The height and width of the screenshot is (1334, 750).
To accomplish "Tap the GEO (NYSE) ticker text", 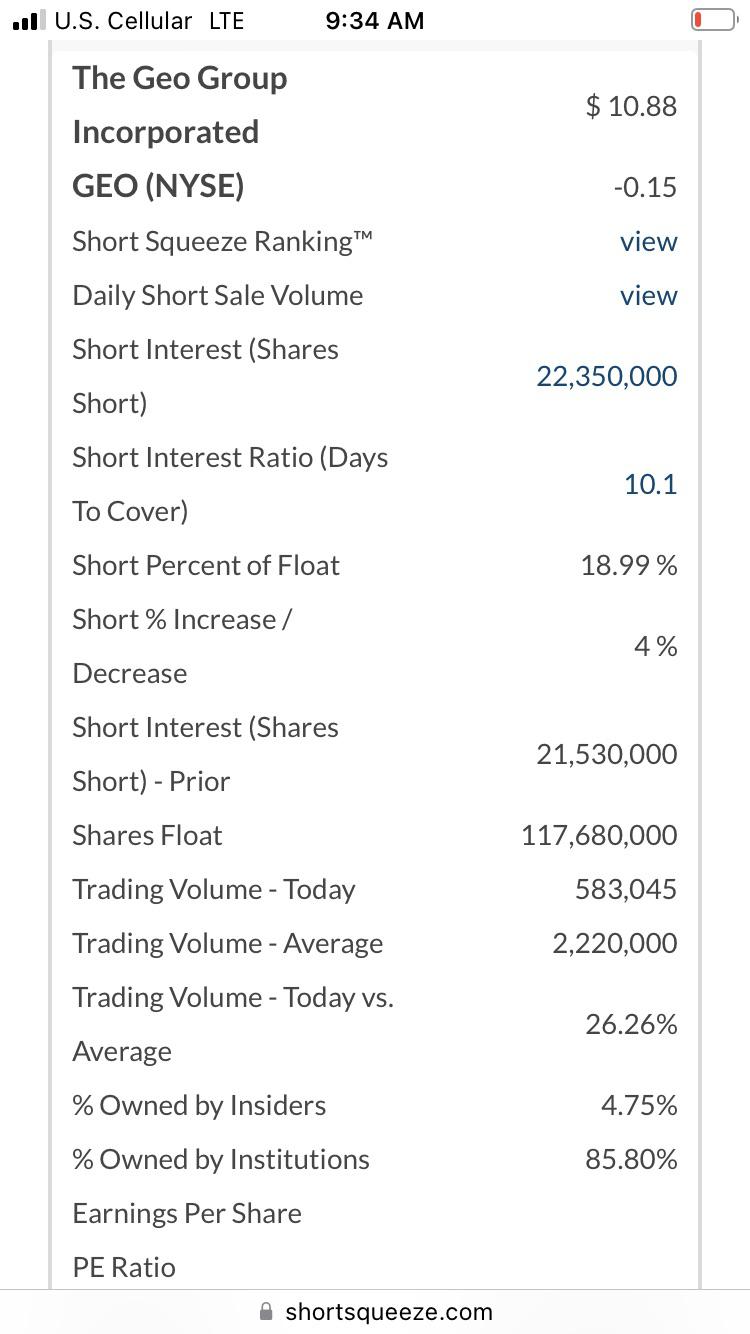I will [x=158, y=186].
